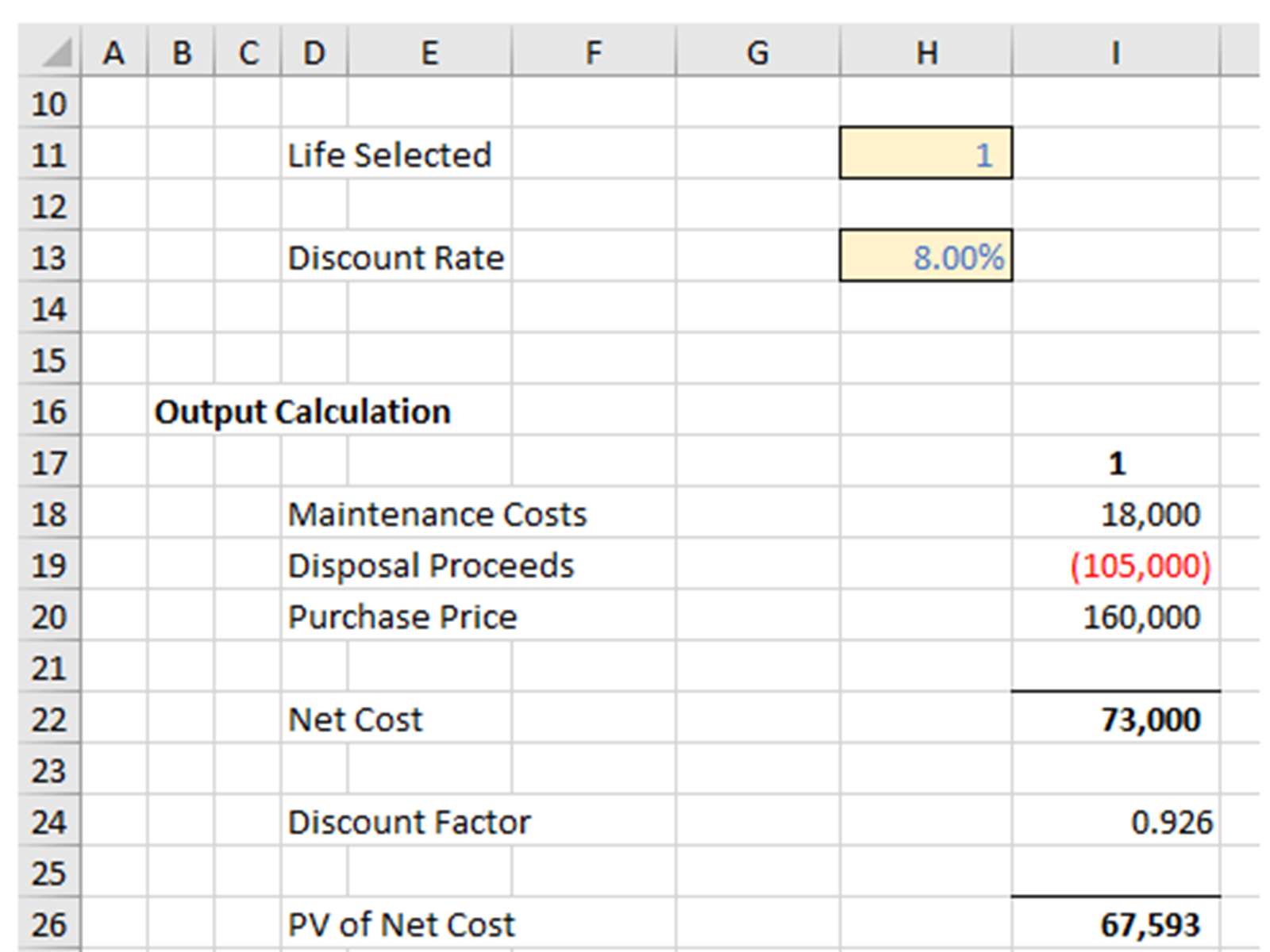Click the Discount Rate 8.00% input cell
Viewport: 1270px width, 952px height.
(x=926, y=256)
